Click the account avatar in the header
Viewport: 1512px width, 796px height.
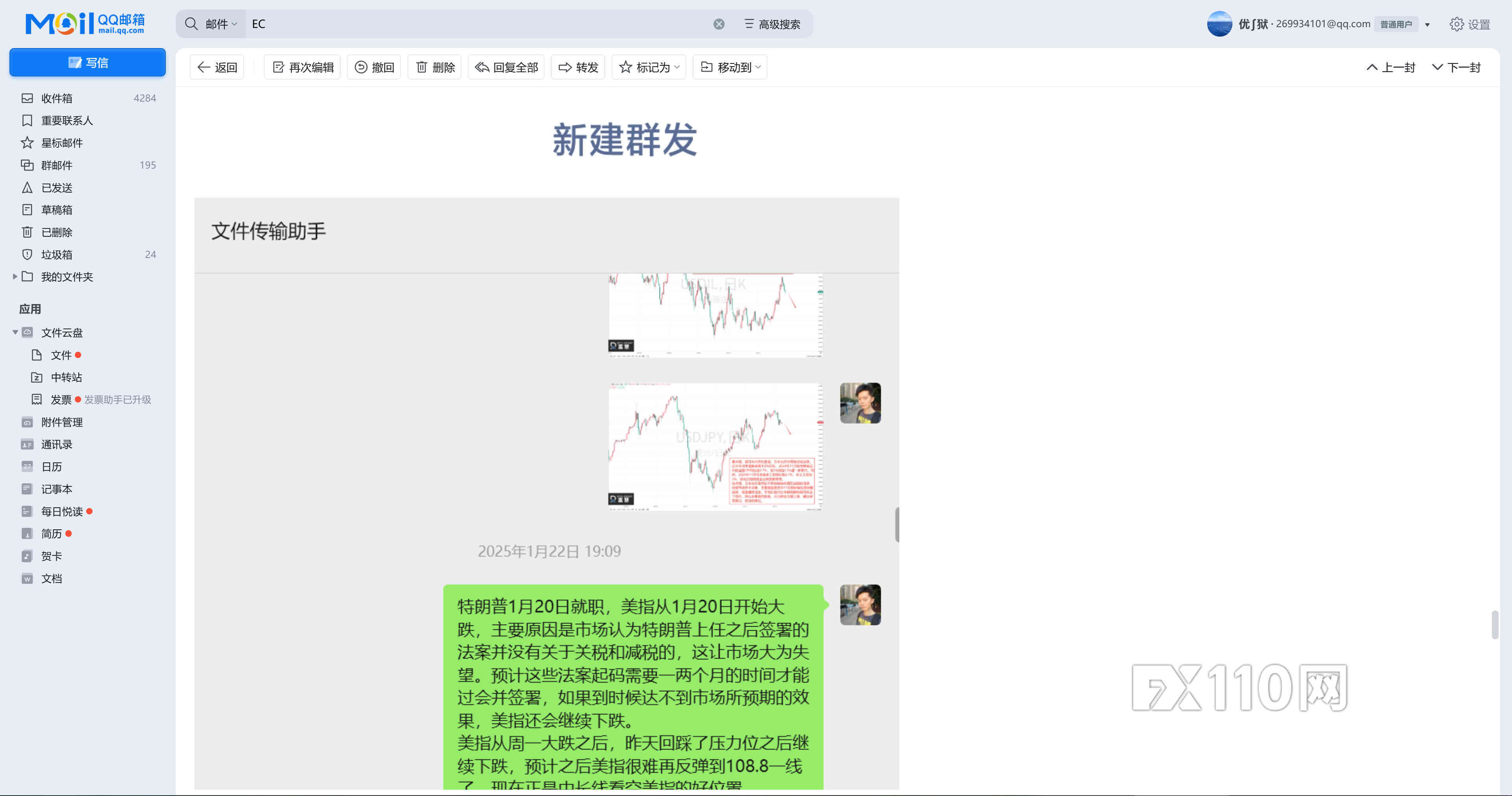point(1219,24)
